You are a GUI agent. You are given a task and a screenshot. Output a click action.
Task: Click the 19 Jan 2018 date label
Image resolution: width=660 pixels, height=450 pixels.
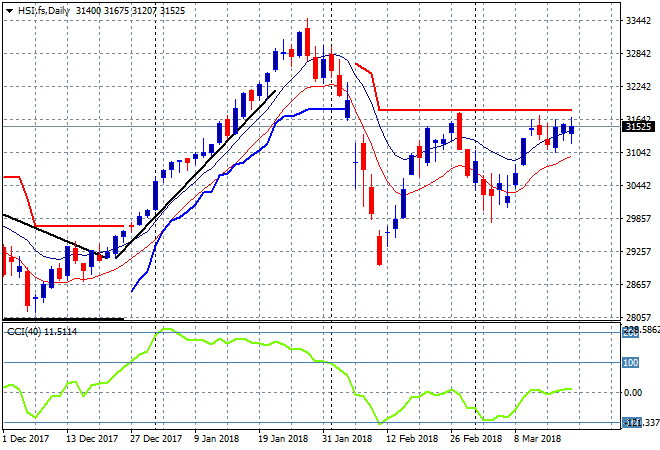coord(283,439)
